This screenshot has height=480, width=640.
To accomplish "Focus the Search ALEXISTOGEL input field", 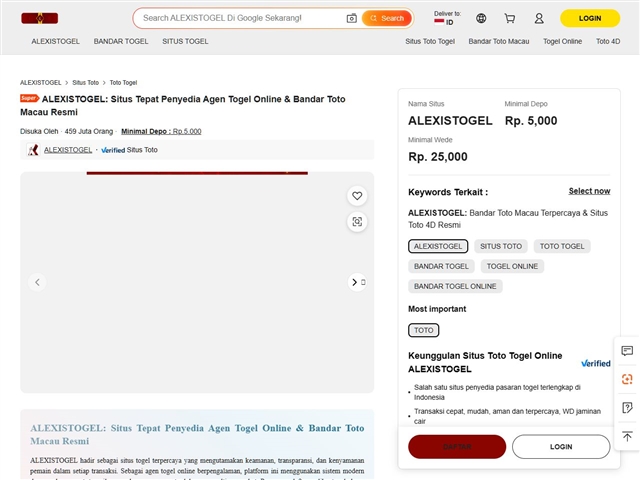I will [x=242, y=18].
